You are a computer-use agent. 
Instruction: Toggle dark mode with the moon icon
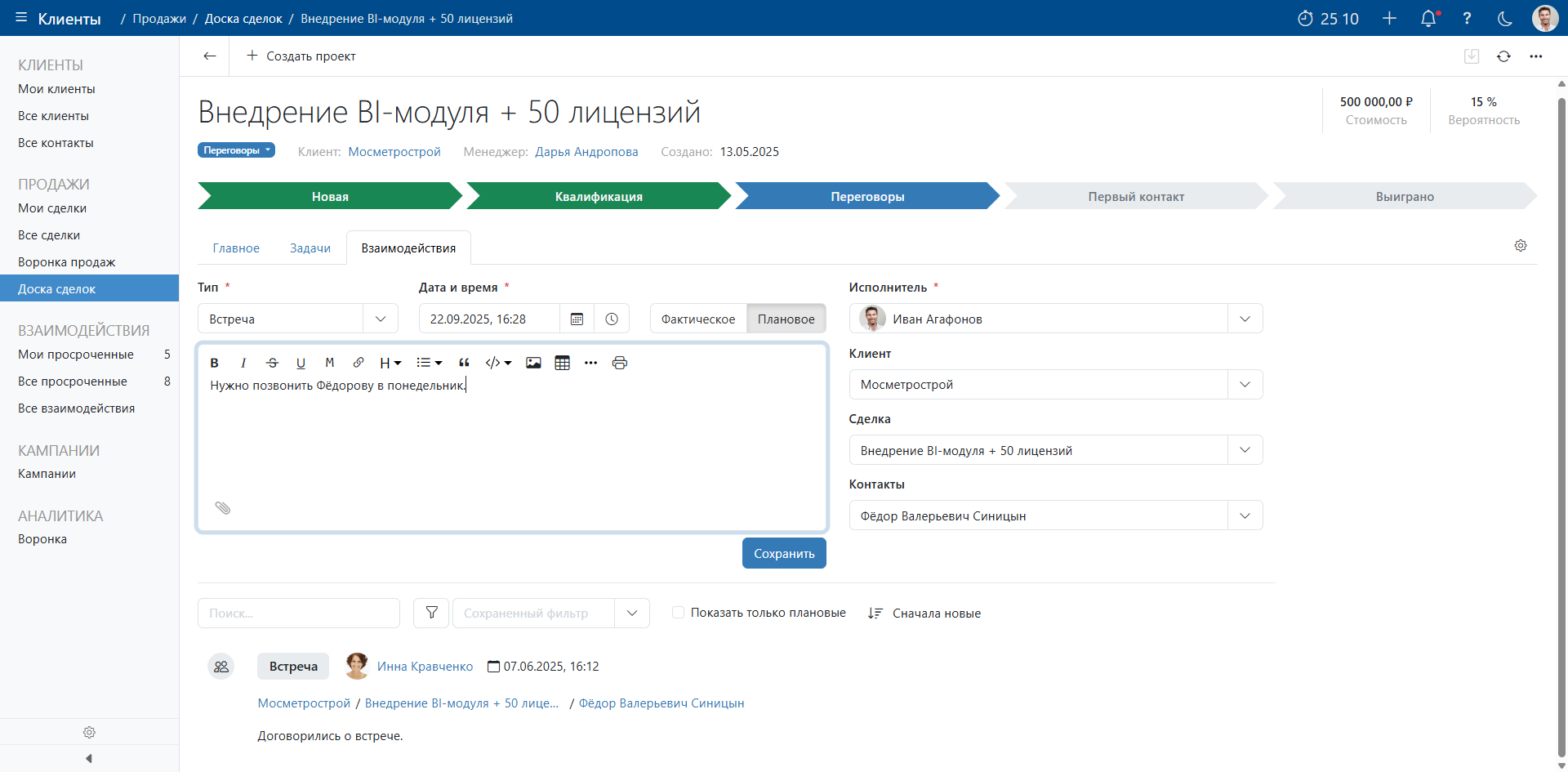[x=1505, y=19]
